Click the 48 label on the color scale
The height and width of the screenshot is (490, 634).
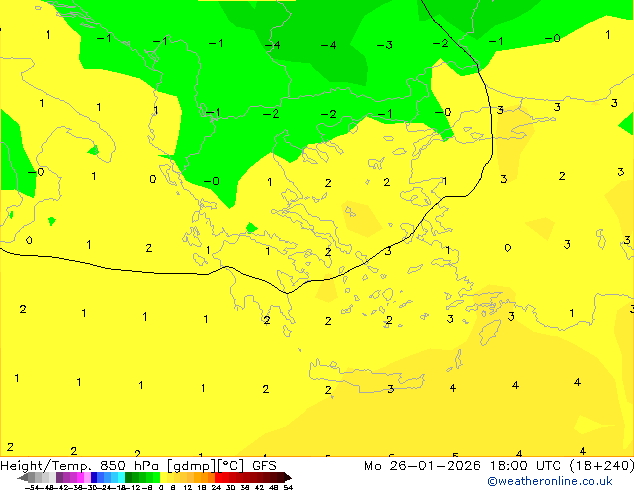coord(274,488)
